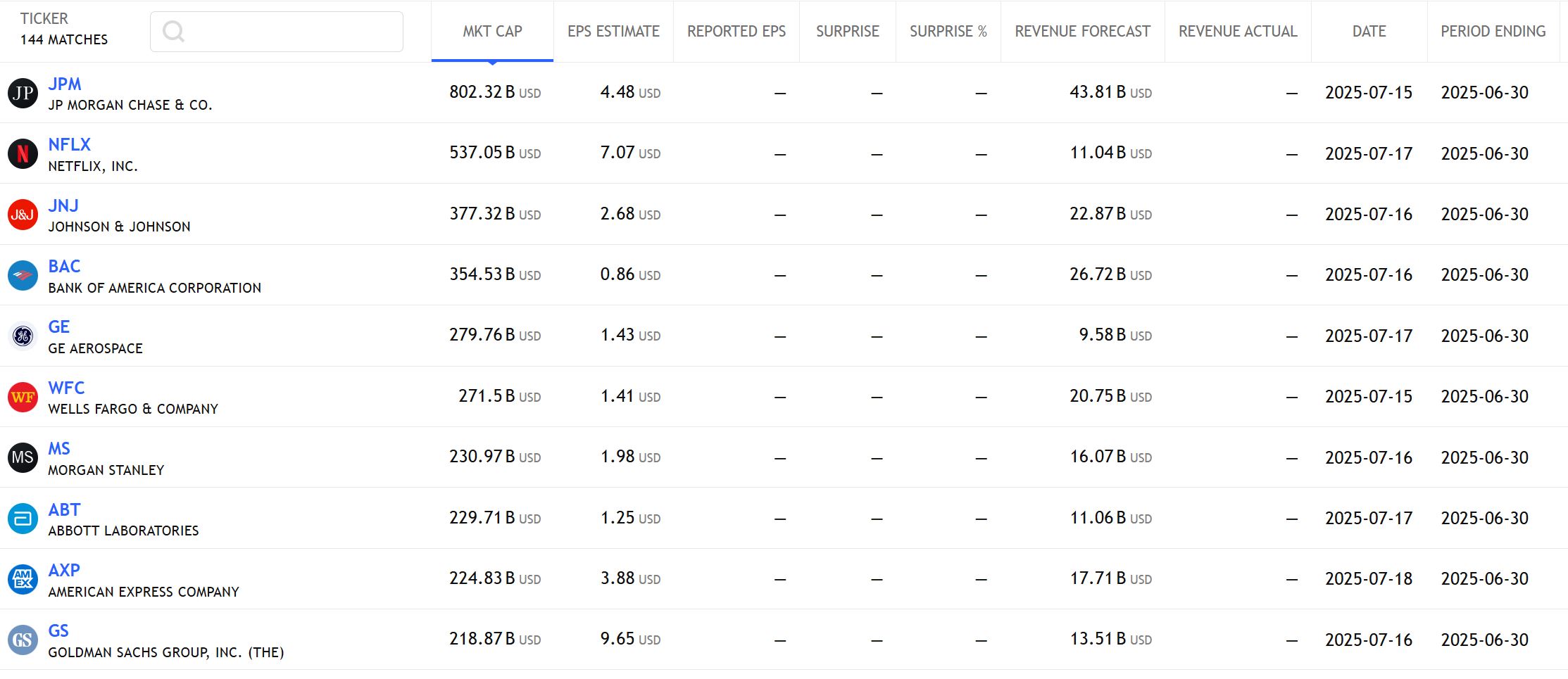Click the American Express logo icon
Image resolution: width=1568 pixels, height=679 pixels.
[23, 579]
